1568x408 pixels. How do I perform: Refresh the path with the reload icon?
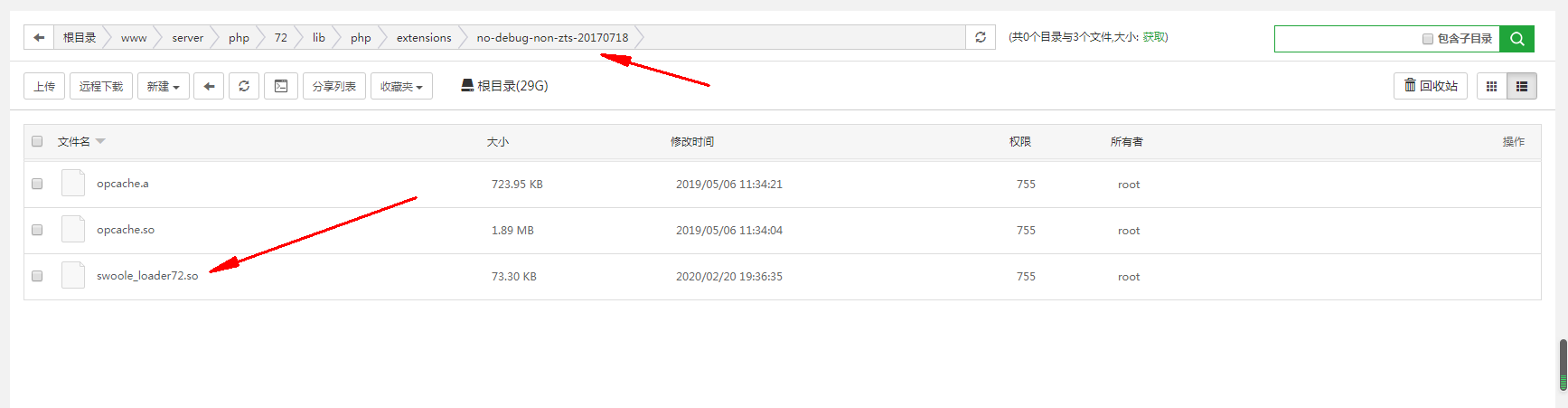pyautogui.click(x=981, y=37)
